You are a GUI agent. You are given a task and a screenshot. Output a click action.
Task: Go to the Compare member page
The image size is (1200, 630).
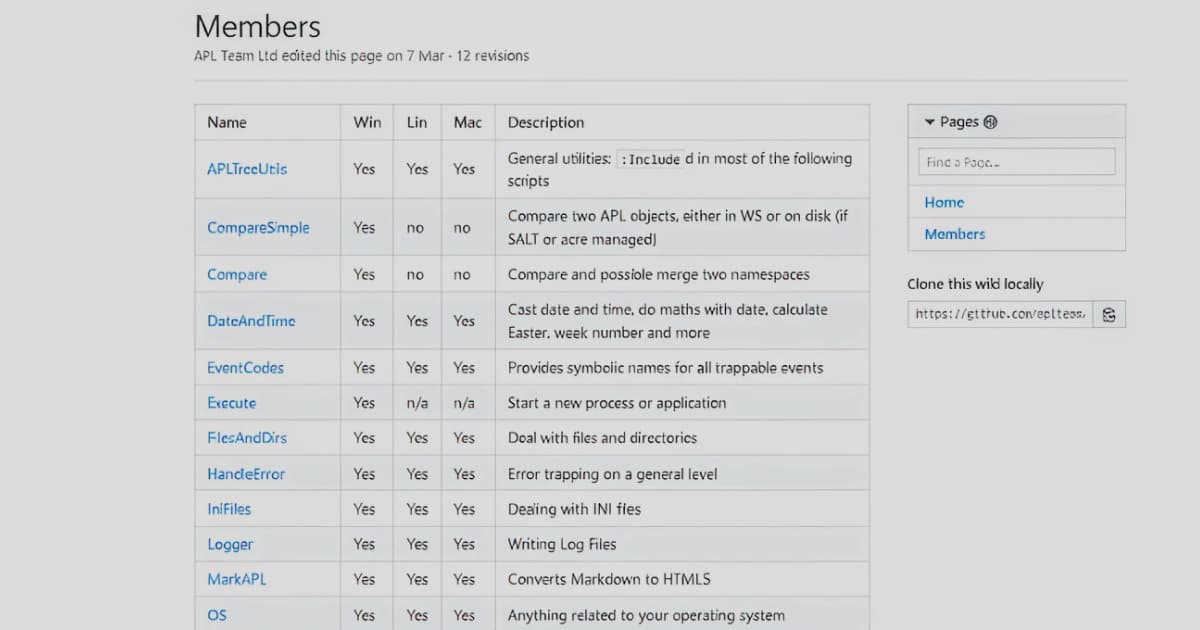237,274
